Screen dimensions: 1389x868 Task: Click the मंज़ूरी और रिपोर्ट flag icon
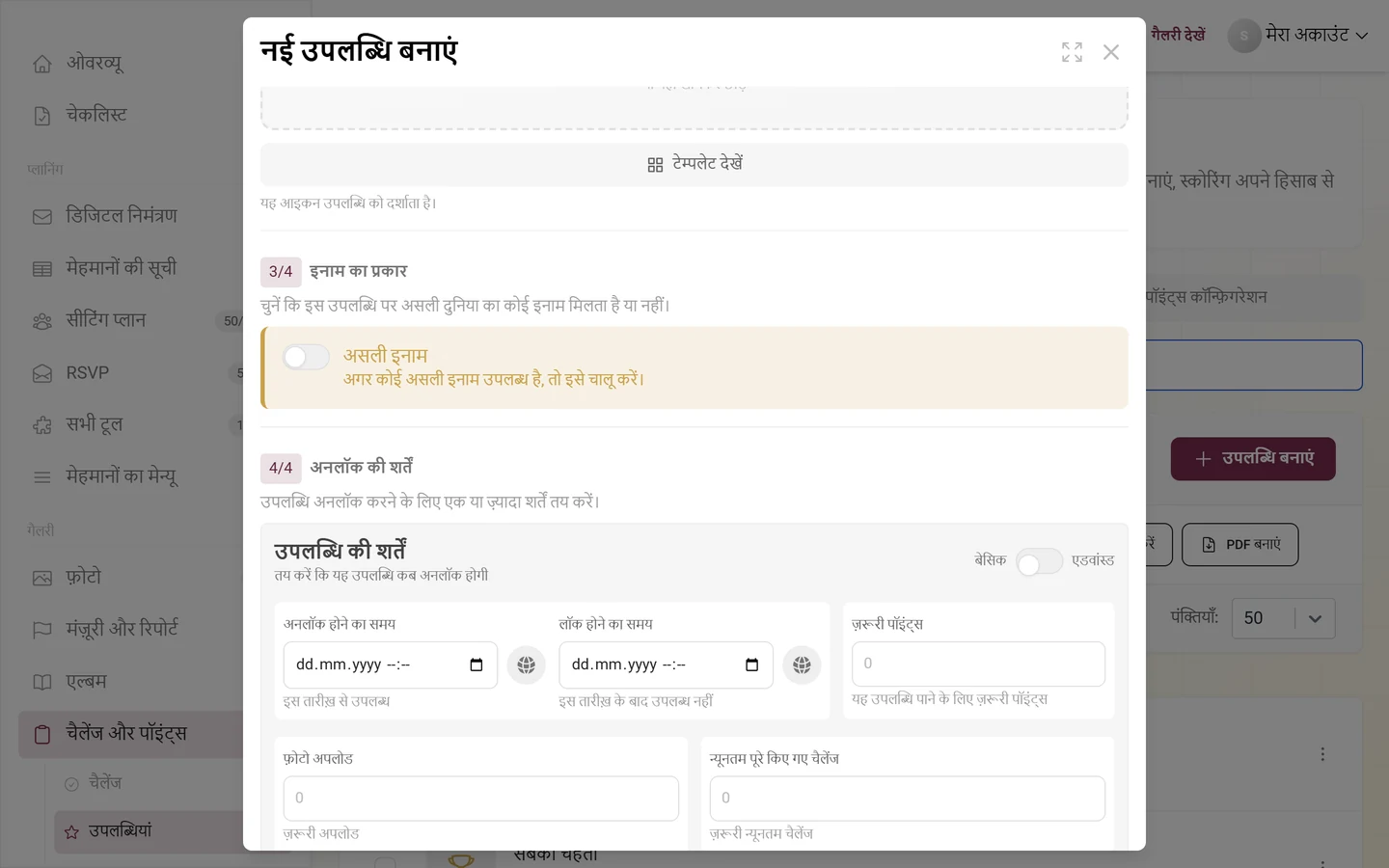[42, 630]
